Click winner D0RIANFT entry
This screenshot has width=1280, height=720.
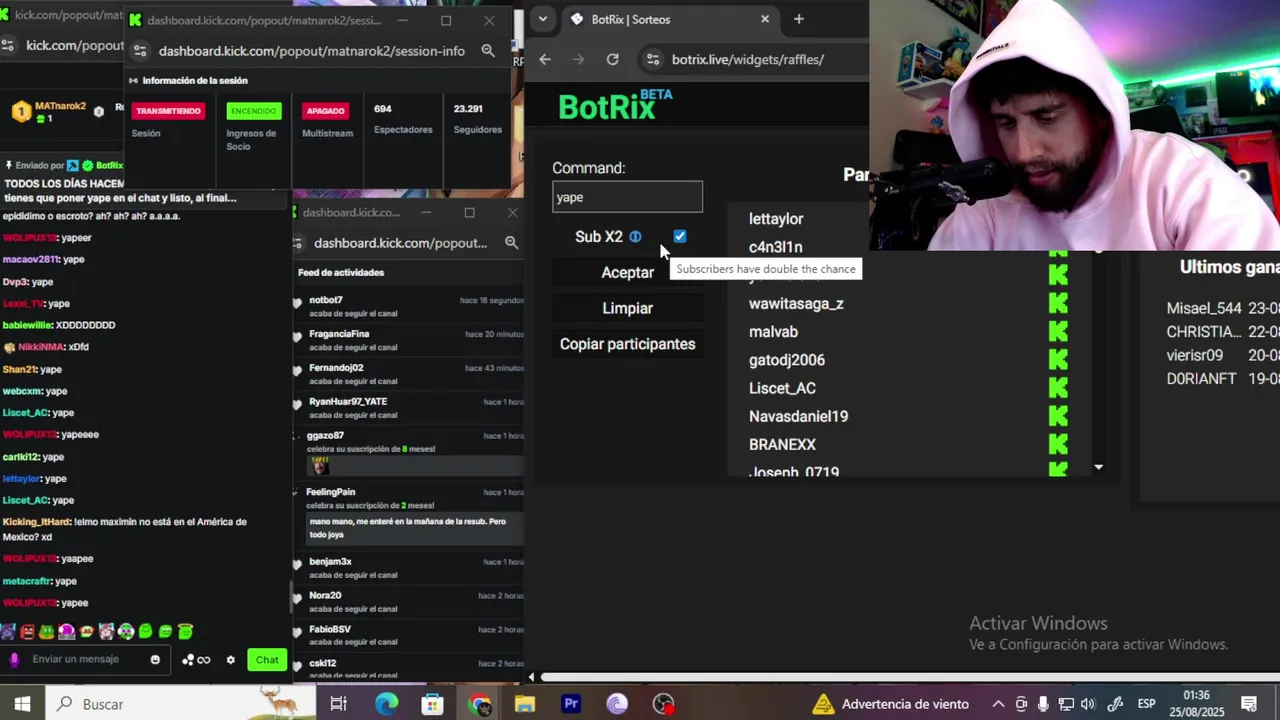click(x=1223, y=379)
